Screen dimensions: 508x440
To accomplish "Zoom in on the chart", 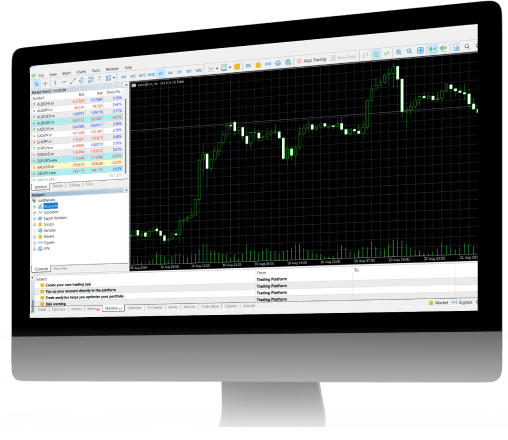I will coord(399,52).
